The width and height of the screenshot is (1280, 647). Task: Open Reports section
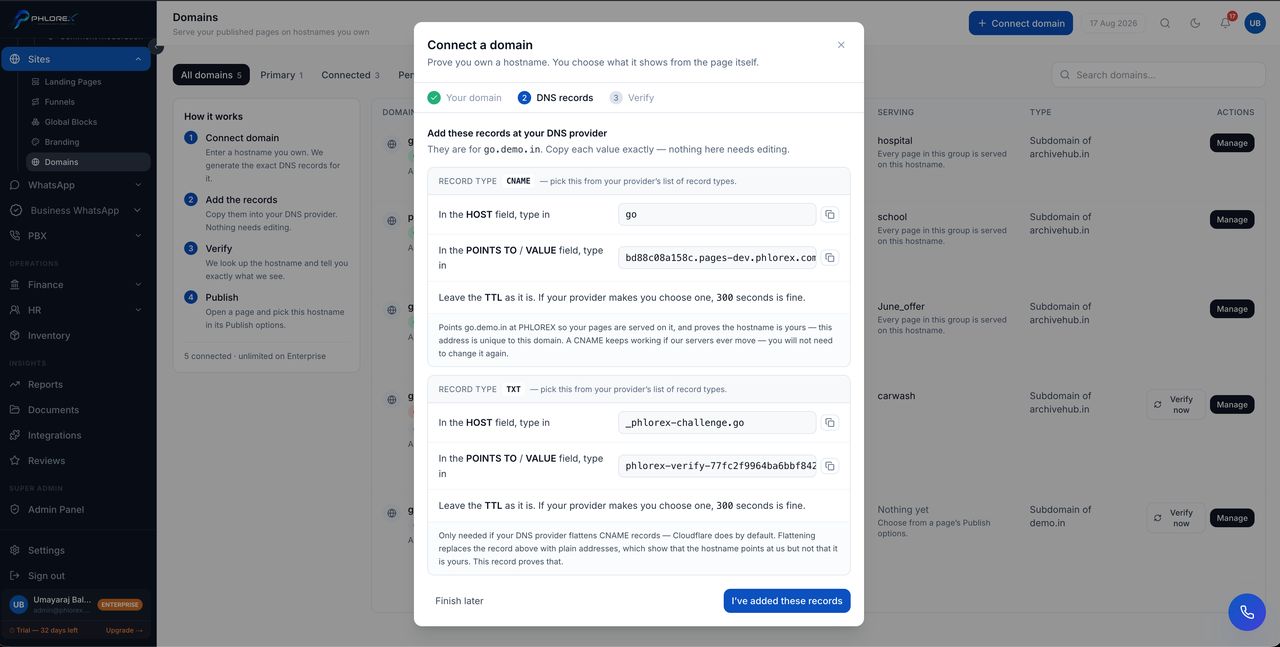pyautogui.click(x=45, y=384)
